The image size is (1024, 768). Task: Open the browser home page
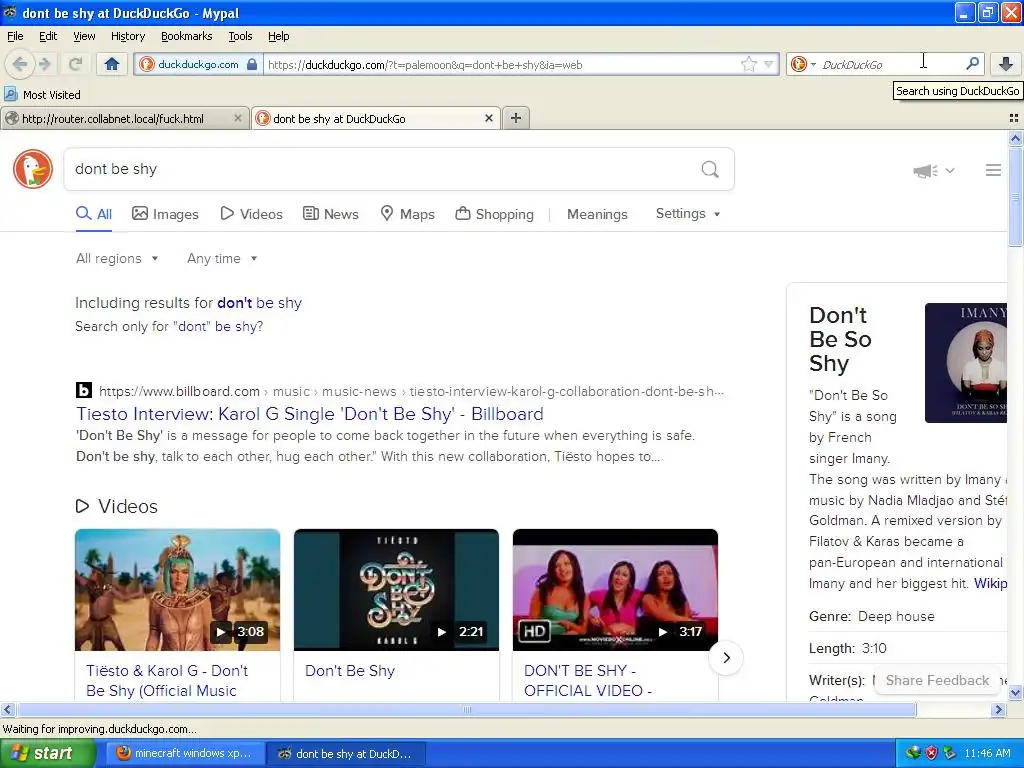pos(112,64)
